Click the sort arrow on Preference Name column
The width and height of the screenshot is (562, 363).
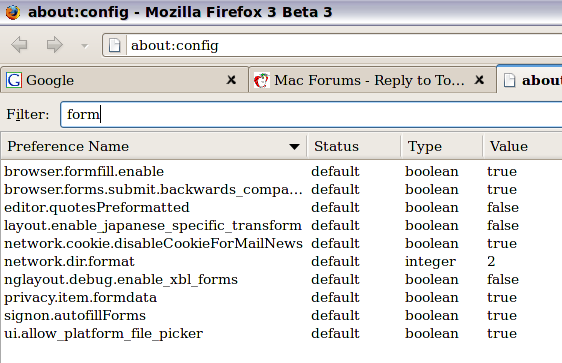pyautogui.click(x=294, y=147)
